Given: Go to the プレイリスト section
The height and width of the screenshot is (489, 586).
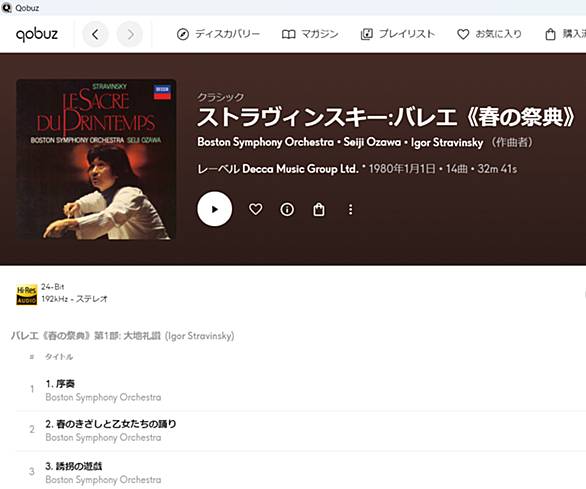Looking at the screenshot, I should pyautogui.click(x=398, y=34).
